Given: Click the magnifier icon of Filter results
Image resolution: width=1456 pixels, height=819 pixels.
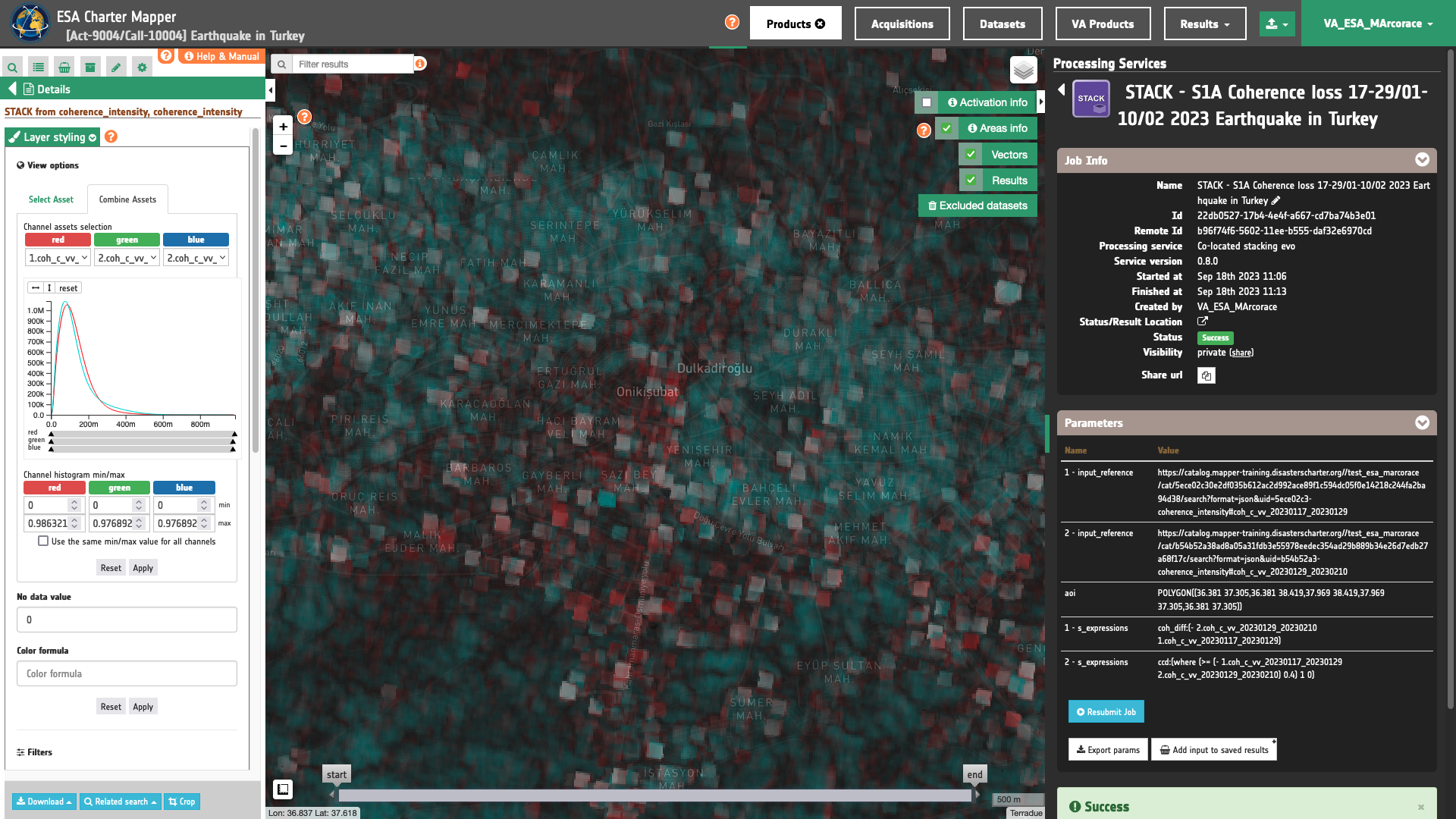Looking at the screenshot, I should coord(281,64).
